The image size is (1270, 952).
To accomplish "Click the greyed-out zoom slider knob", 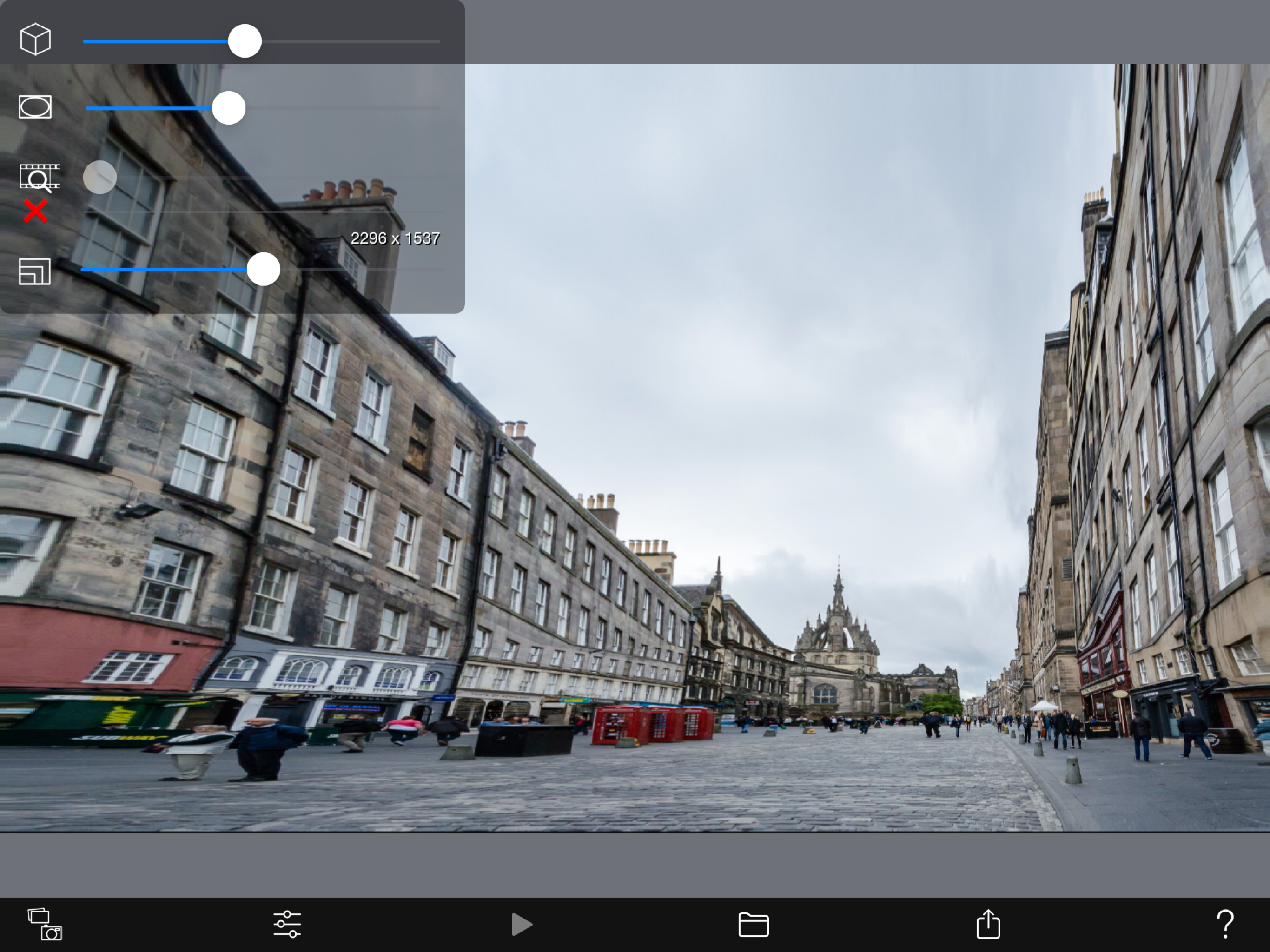I will click(x=100, y=177).
